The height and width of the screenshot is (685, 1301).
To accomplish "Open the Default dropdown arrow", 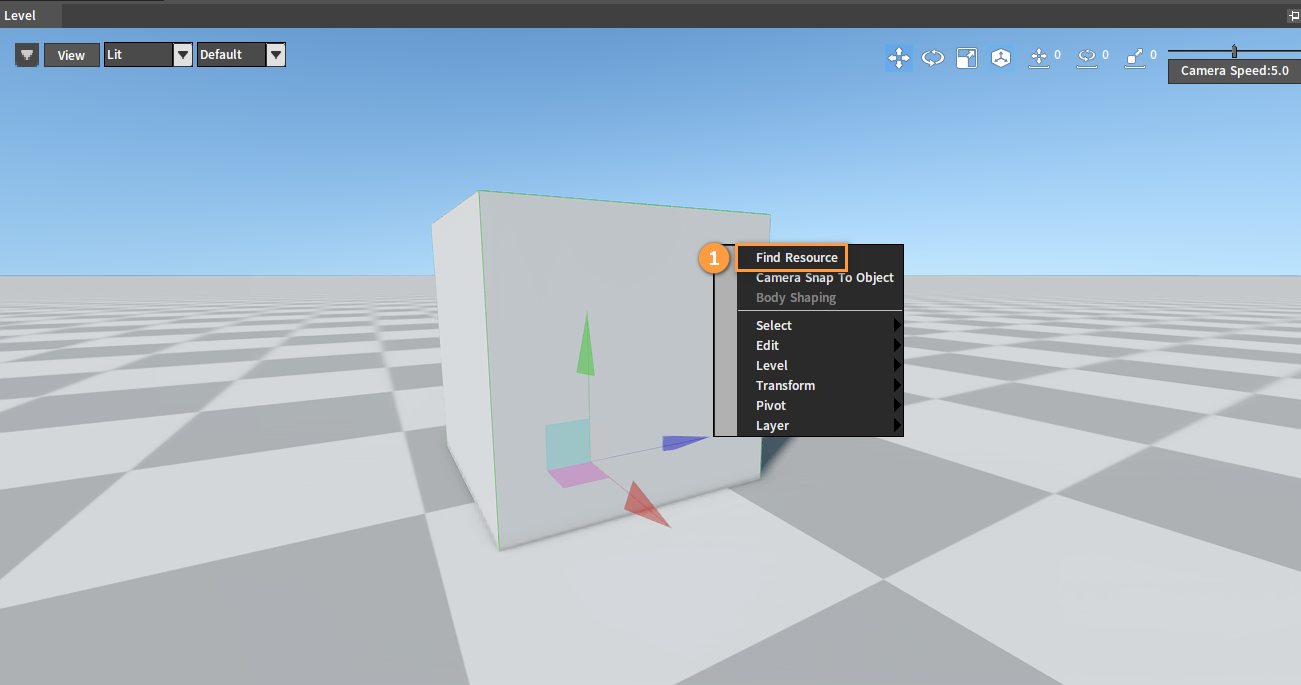I will click(276, 55).
